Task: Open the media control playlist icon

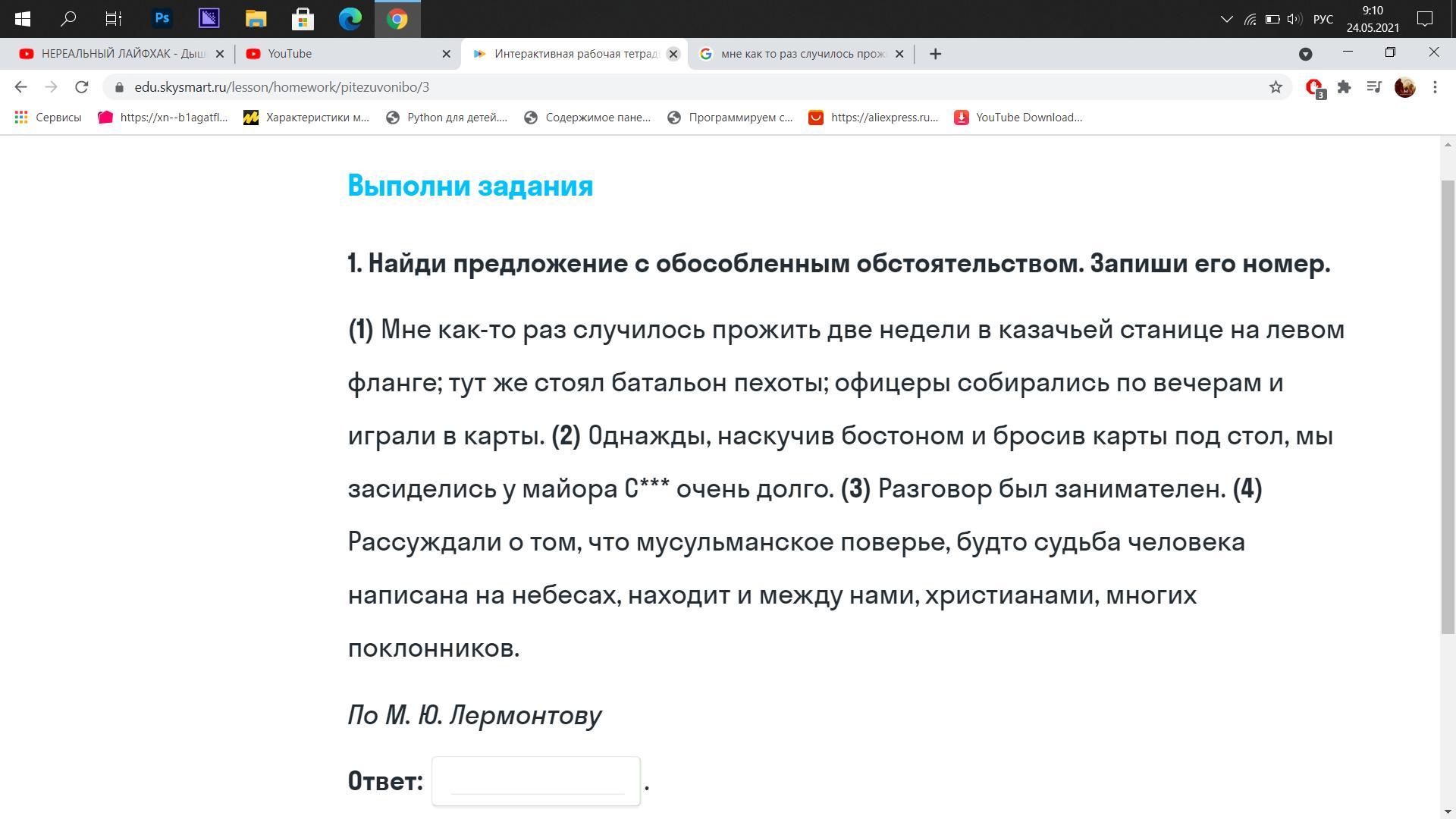Action: [x=1373, y=87]
